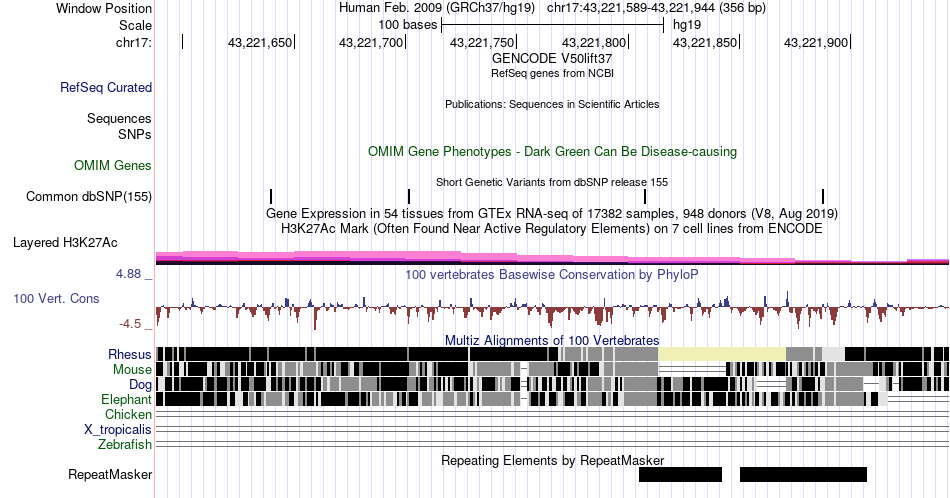Click the Chicken alignment row label
This screenshot has width=950, height=498.
[128, 414]
